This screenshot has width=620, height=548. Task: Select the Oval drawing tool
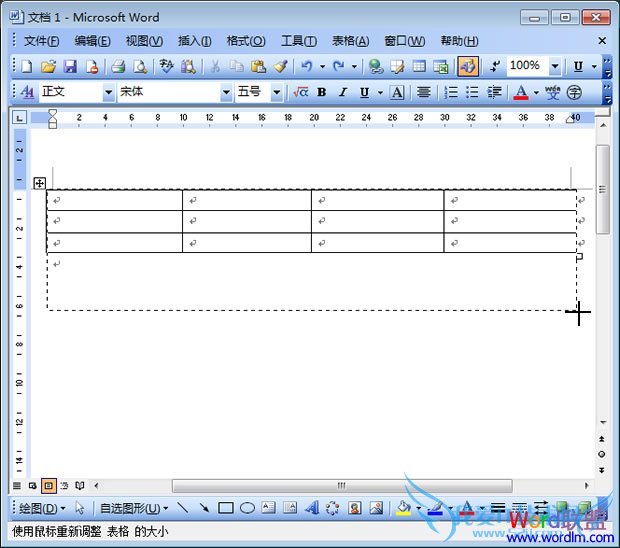(x=247, y=508)
